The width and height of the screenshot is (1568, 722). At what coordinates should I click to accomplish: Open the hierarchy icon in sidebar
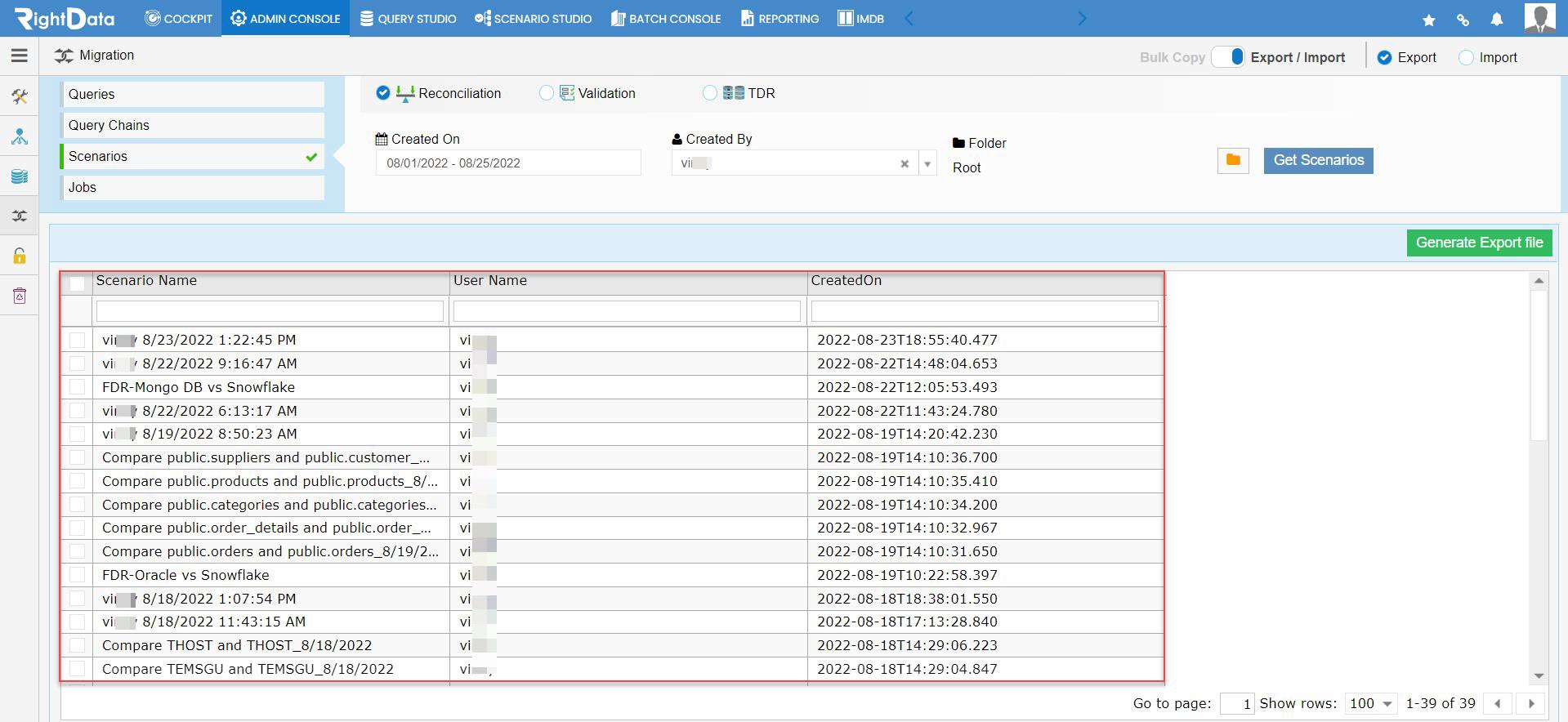pos(20,136)
